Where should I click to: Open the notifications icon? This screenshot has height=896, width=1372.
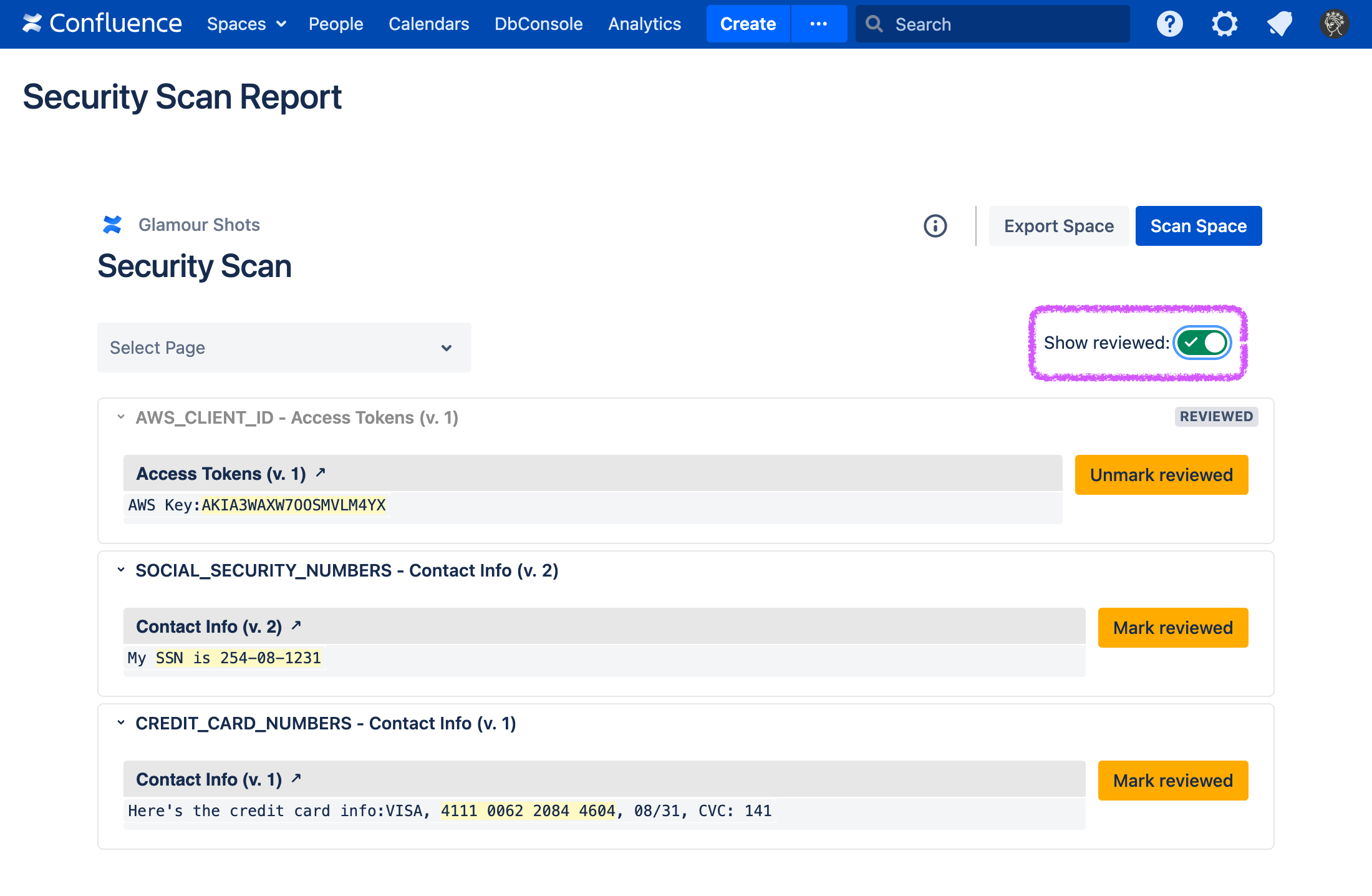tap(1279, 24)
